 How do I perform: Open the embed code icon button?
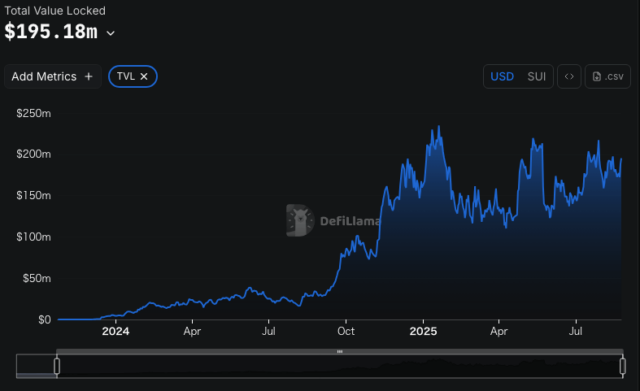[x=569, y=76]
